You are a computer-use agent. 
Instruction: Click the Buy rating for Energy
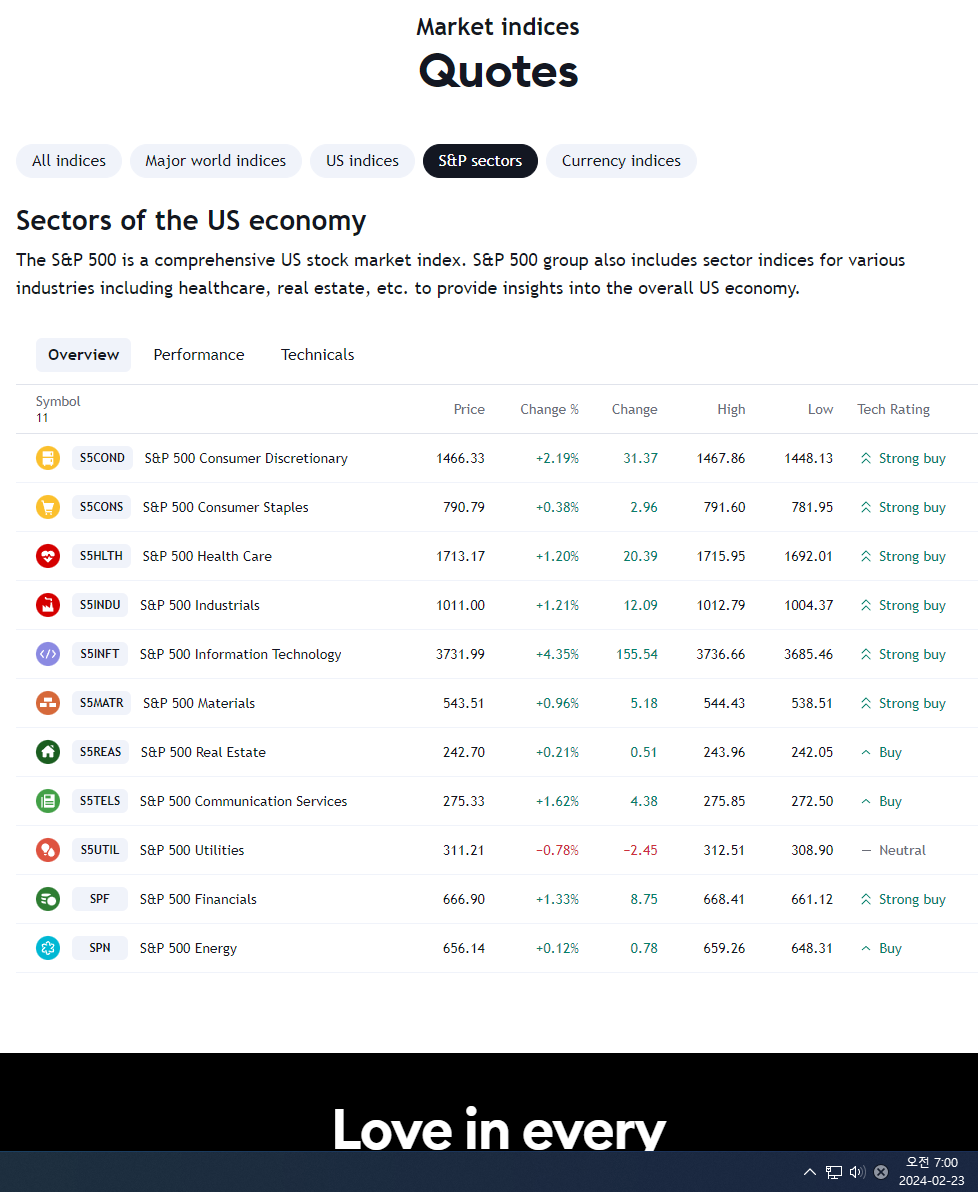click(x=881, y=948)
